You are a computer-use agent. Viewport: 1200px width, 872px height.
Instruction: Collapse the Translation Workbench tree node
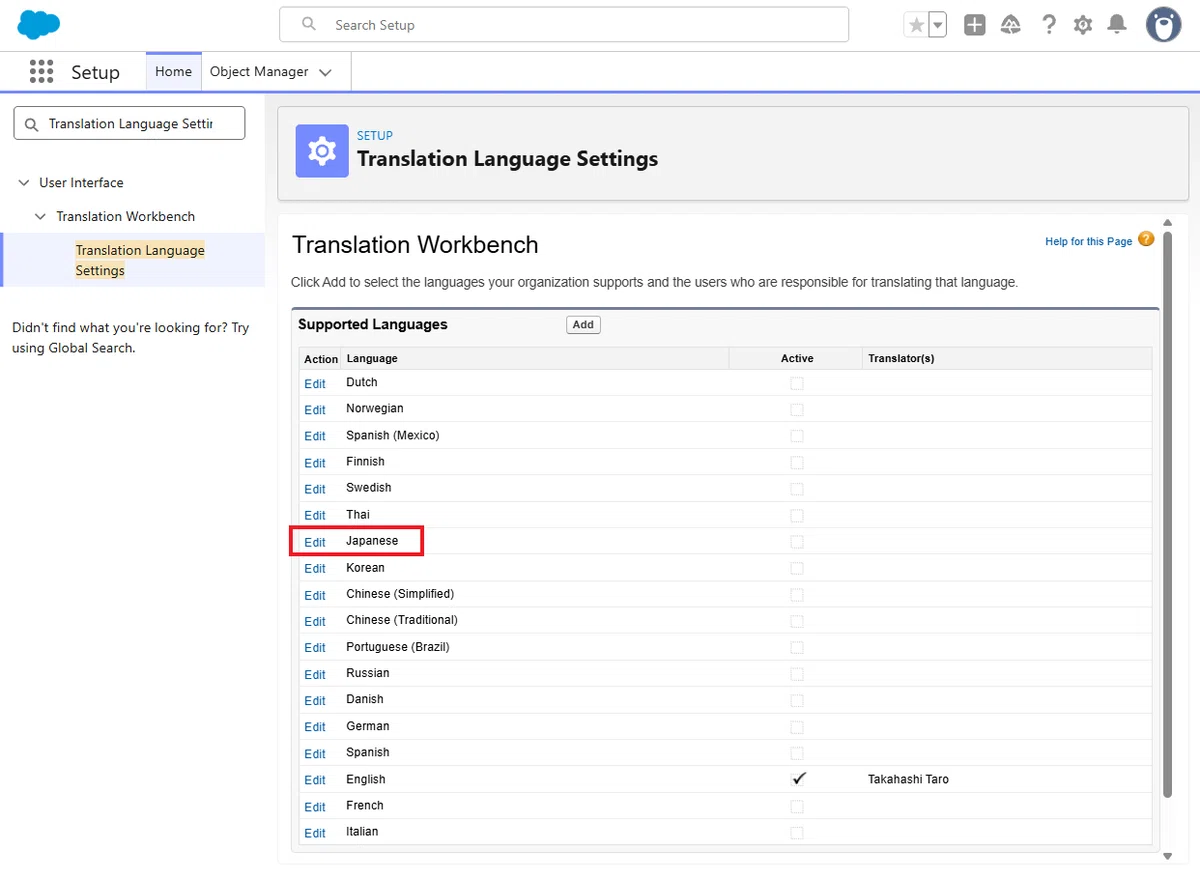click(41, 216)
